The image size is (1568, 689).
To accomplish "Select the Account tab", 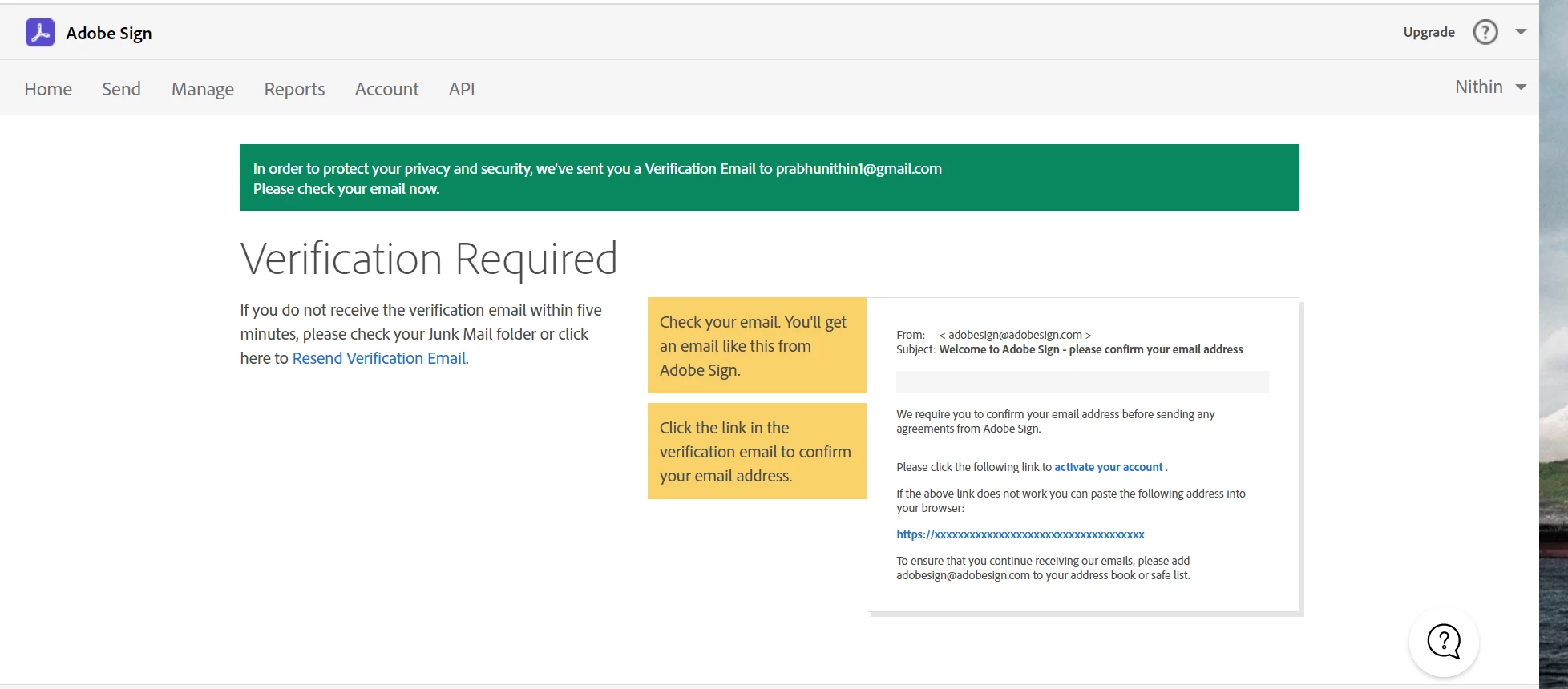I will click(387, 89).
